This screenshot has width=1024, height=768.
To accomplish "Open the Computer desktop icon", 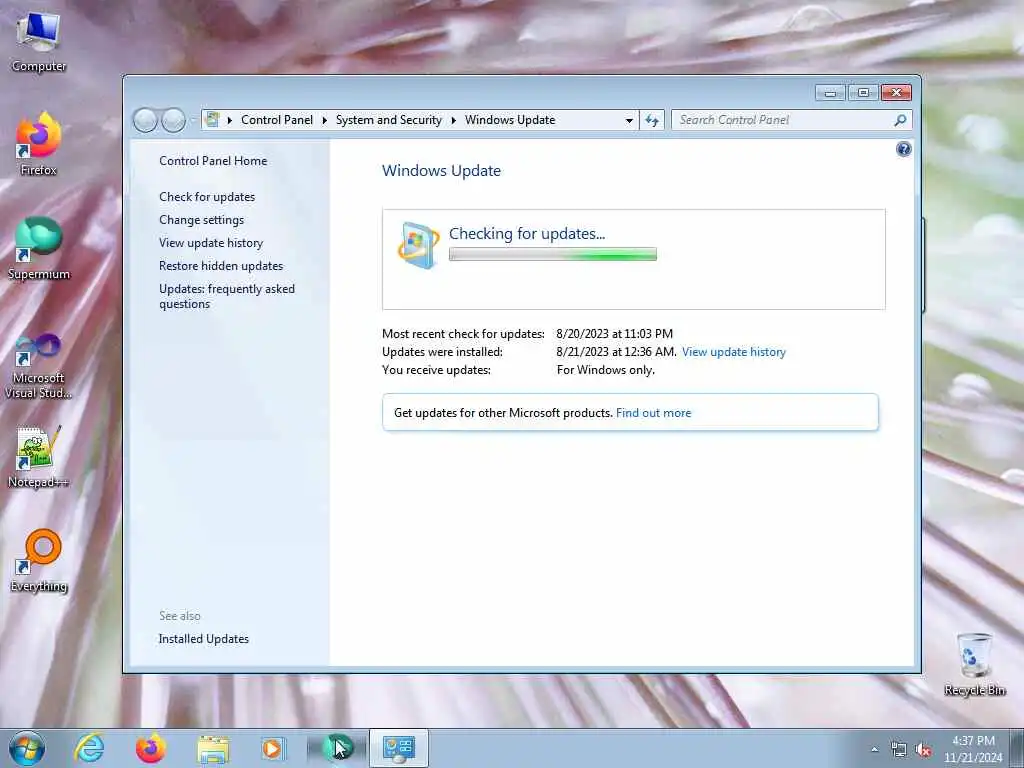I will pyautogui.click(x=38, y=40).
